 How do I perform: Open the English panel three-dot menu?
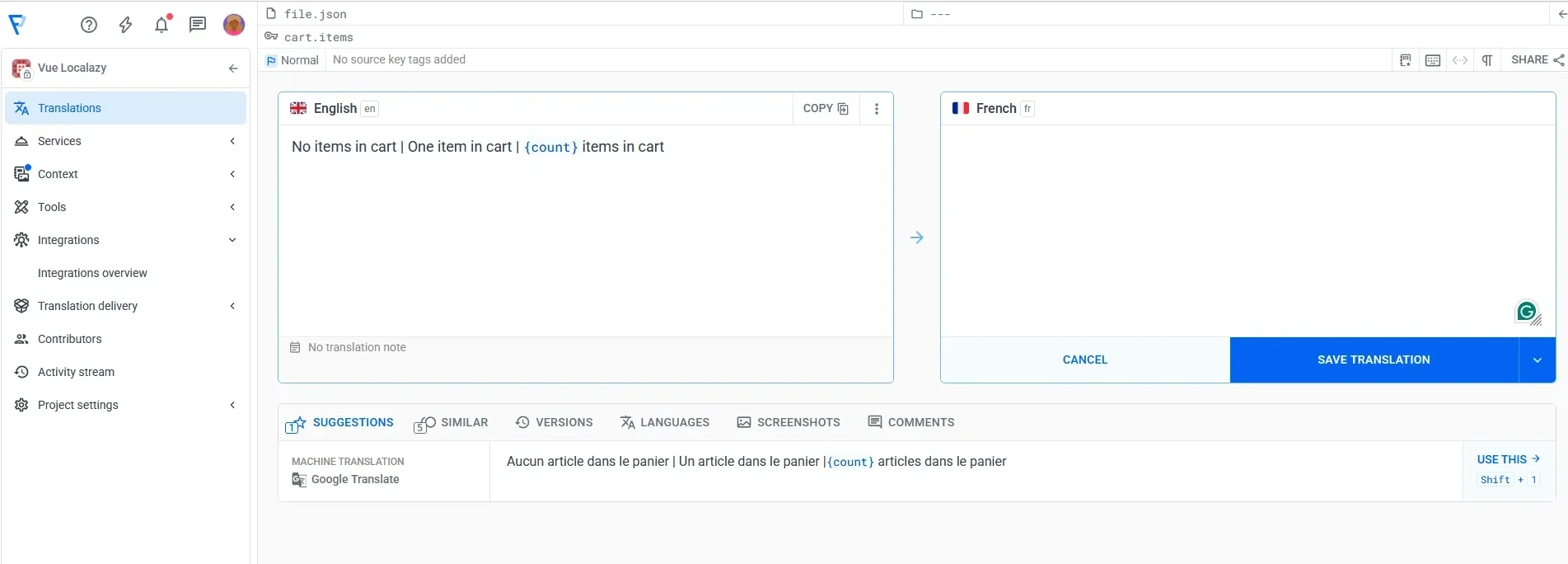click(x=877, y=109)
